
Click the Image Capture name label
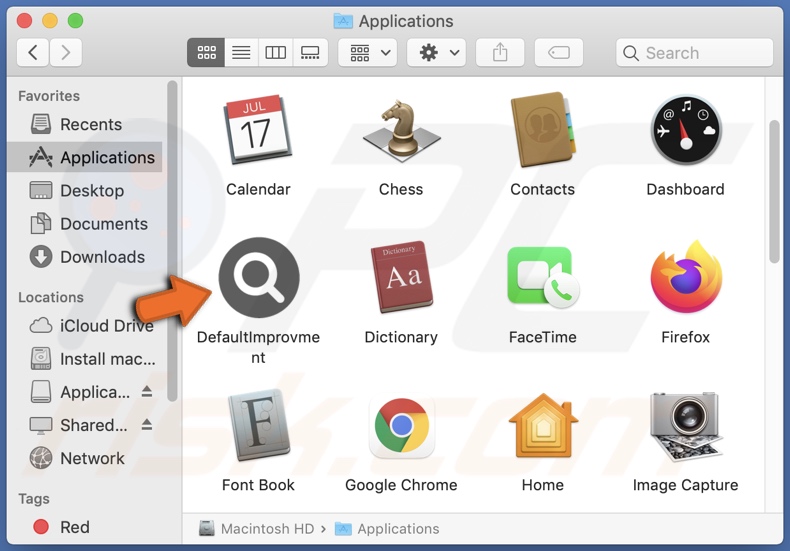tap(686, 485)
